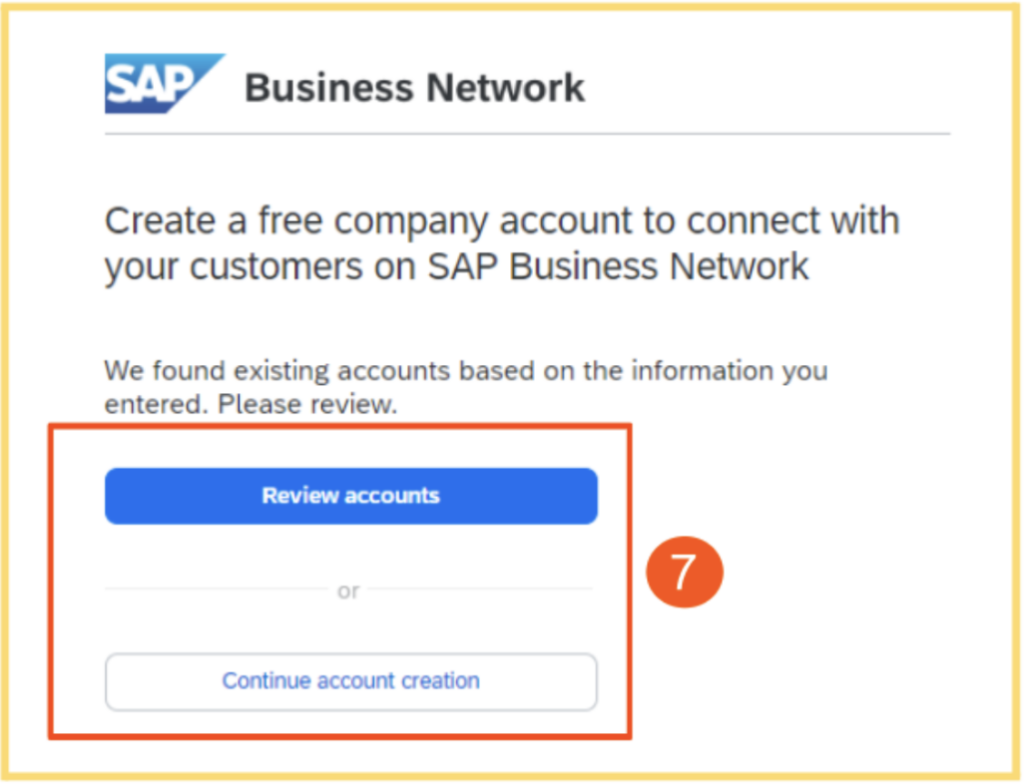The height and width of the screenshot is (784, 1024).
Task: Click the orange step 7 badge
Action: pyautogui.click(x=684, y=572)
